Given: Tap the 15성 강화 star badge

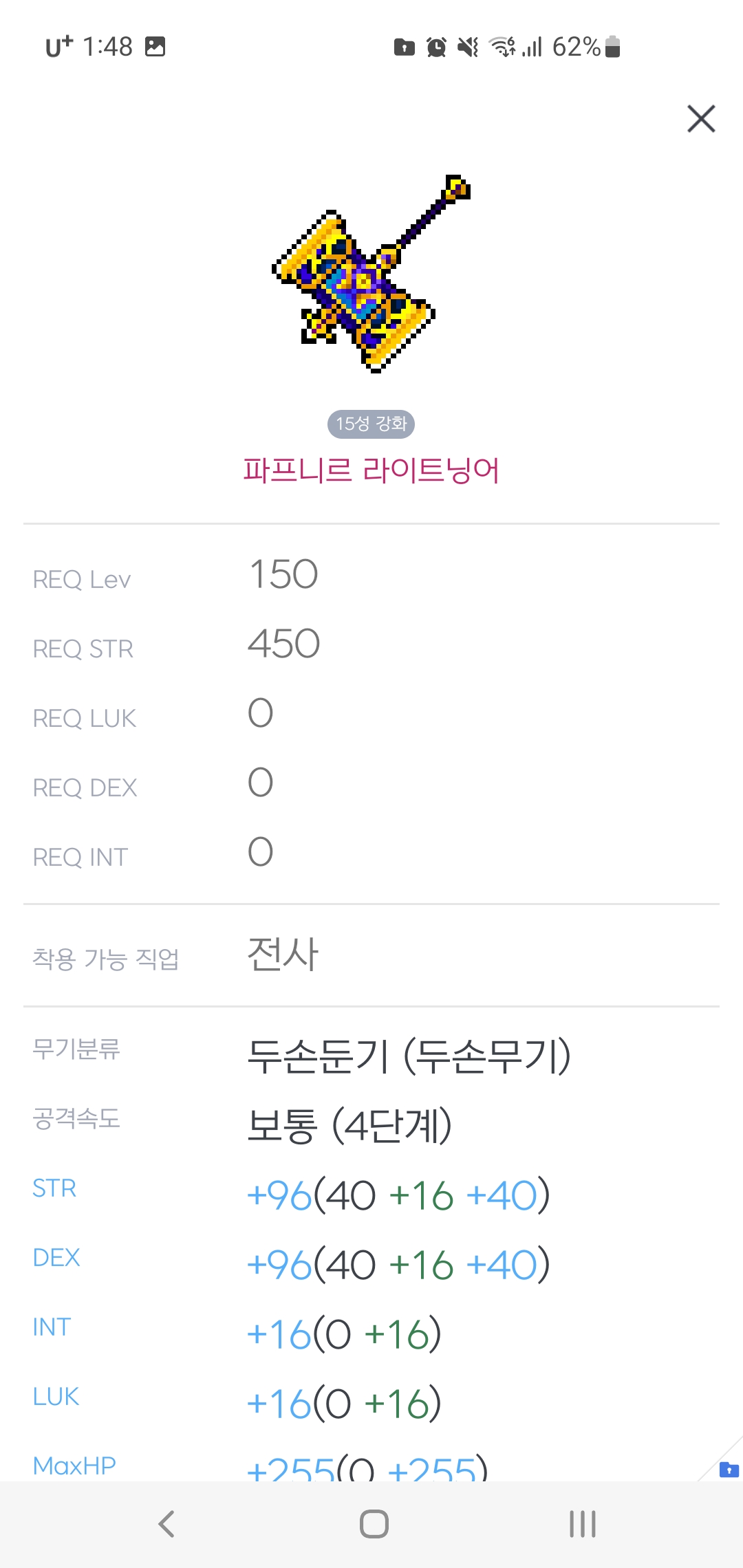Looking at the screenshot, I should pyautogui.click(x=371, y=424).
